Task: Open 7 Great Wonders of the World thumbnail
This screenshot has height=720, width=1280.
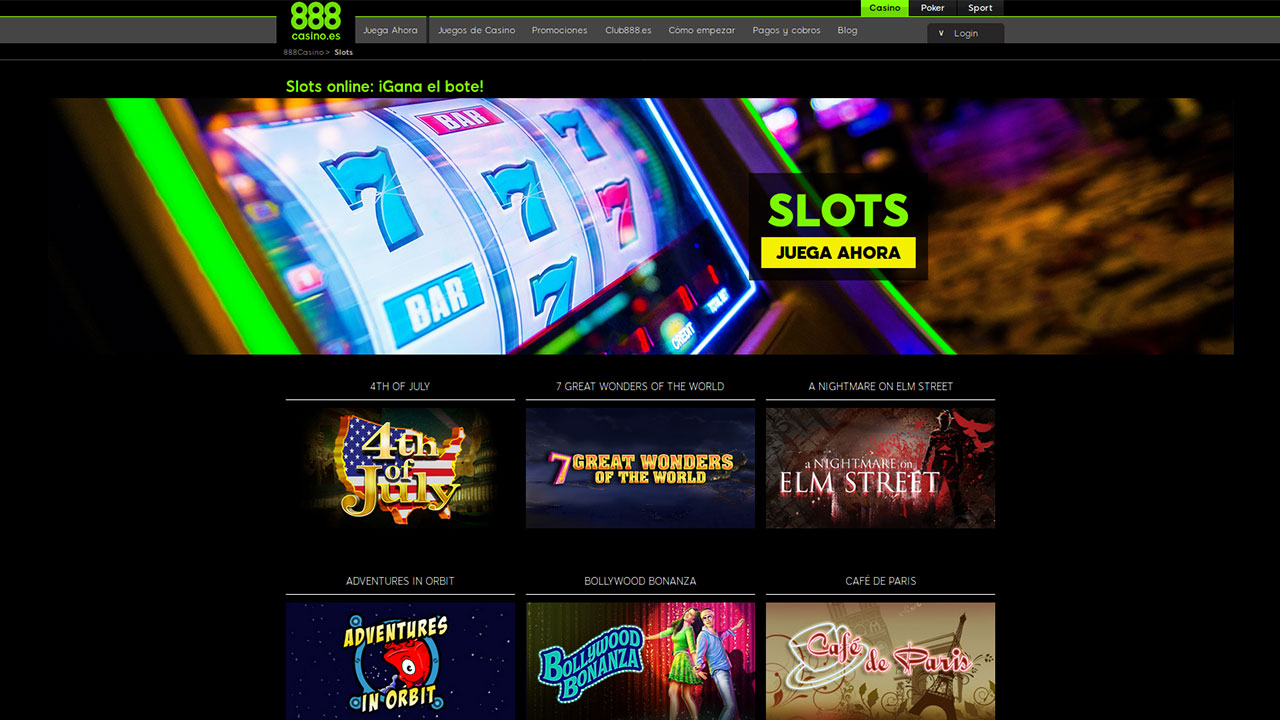Action: (x=640, y=467)
